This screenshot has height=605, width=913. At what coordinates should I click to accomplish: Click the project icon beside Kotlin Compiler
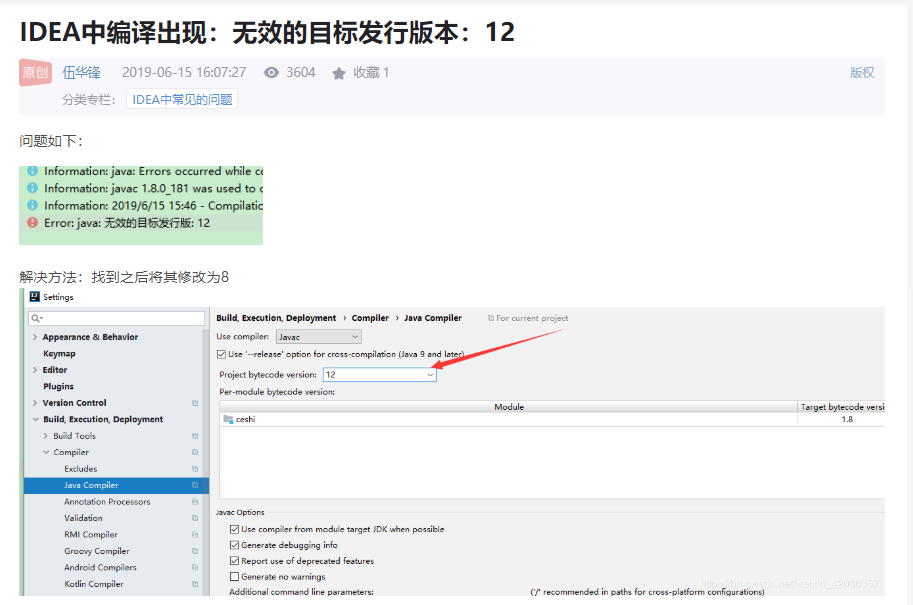pyautogui.click(x=195, y=584)
